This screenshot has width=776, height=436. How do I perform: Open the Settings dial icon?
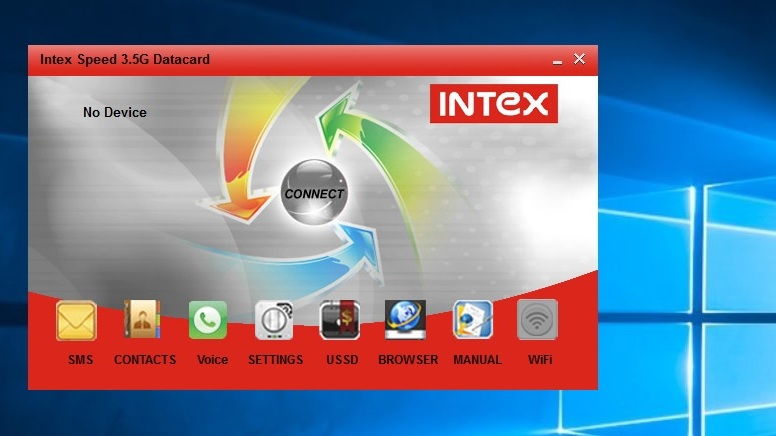[274, 320]
